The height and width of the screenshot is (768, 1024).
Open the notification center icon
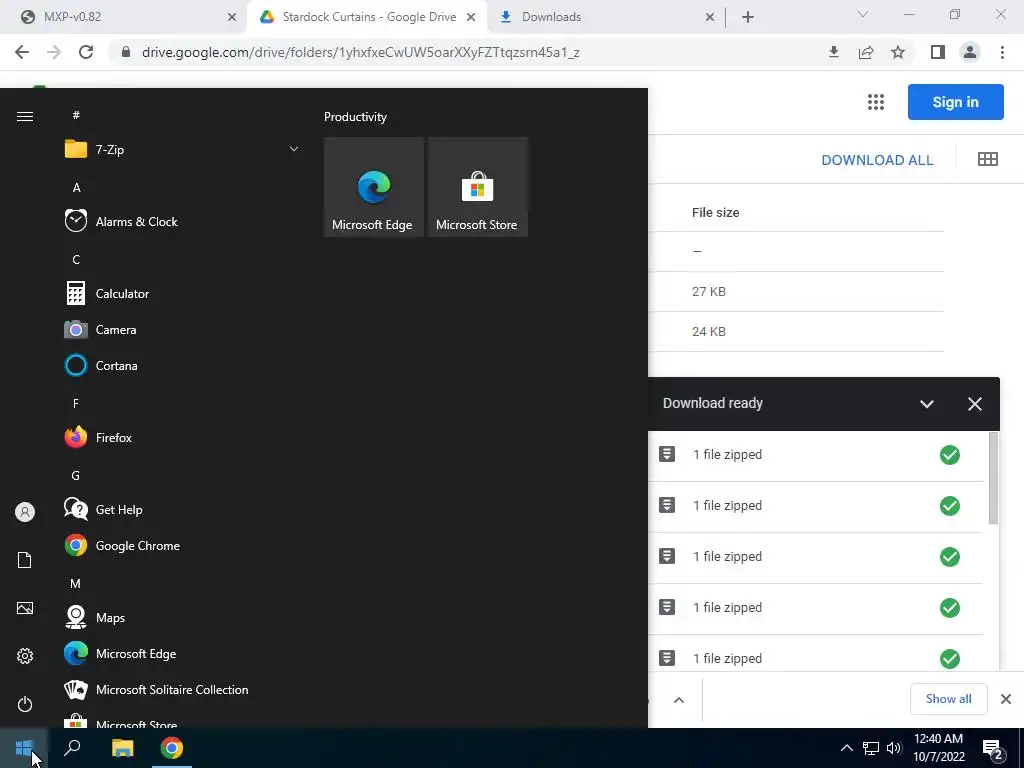(x=993, y=748)
